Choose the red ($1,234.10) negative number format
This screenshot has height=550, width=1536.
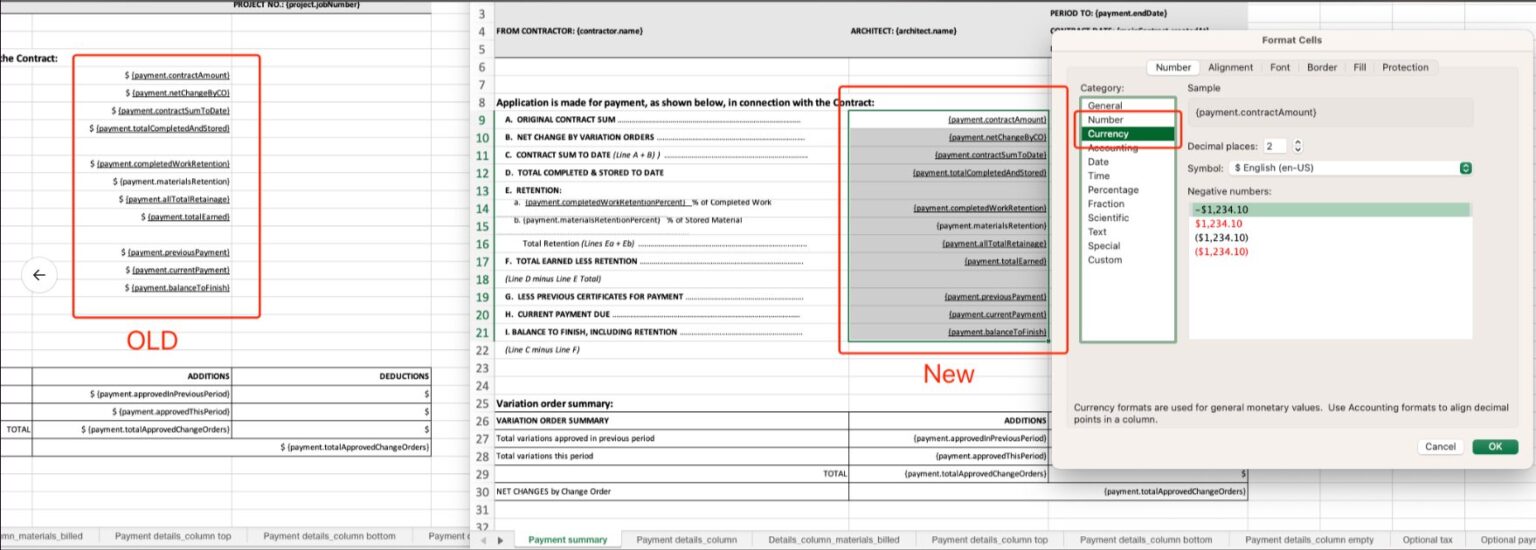[1329, 252]
